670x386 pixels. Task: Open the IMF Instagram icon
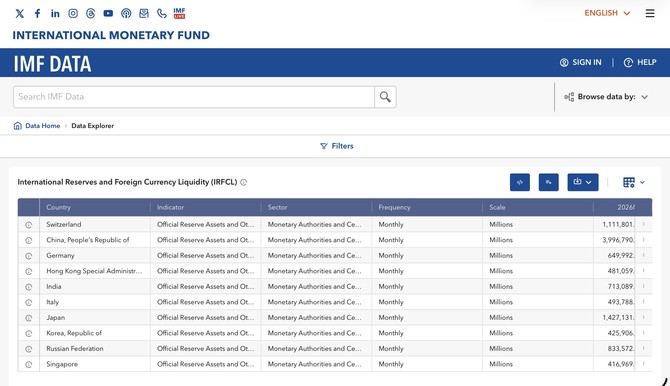coord(73,13)
